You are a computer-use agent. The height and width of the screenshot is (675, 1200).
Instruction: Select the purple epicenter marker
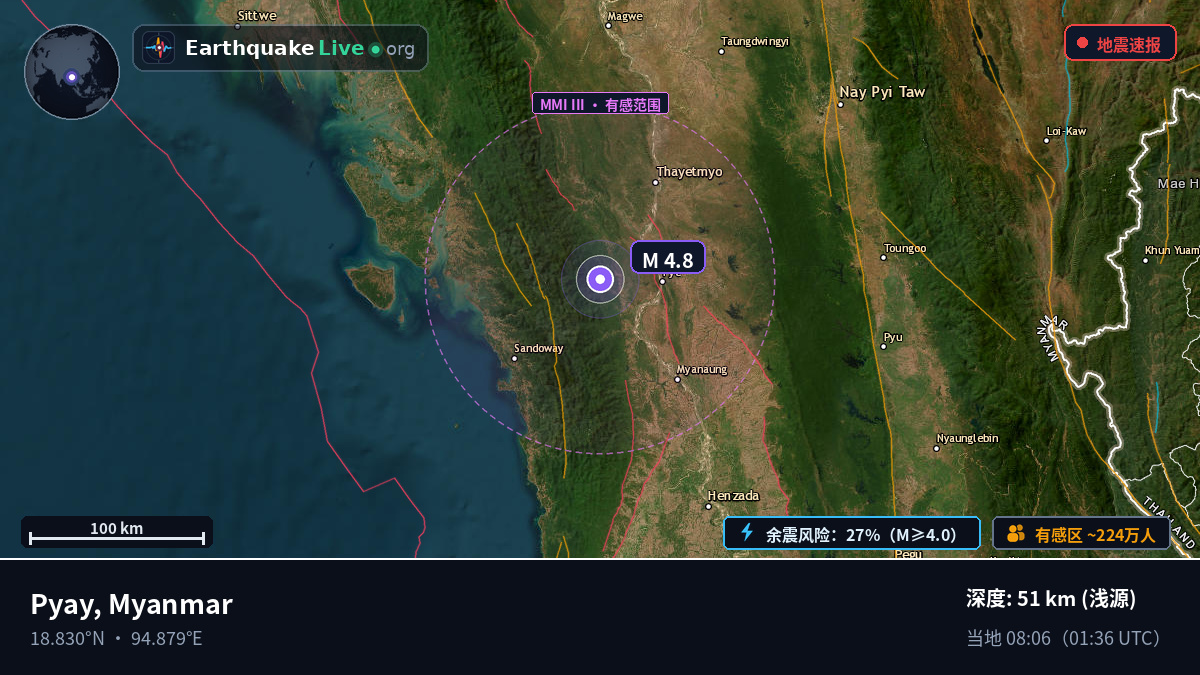pyautogui.click(x=600, y=280)
